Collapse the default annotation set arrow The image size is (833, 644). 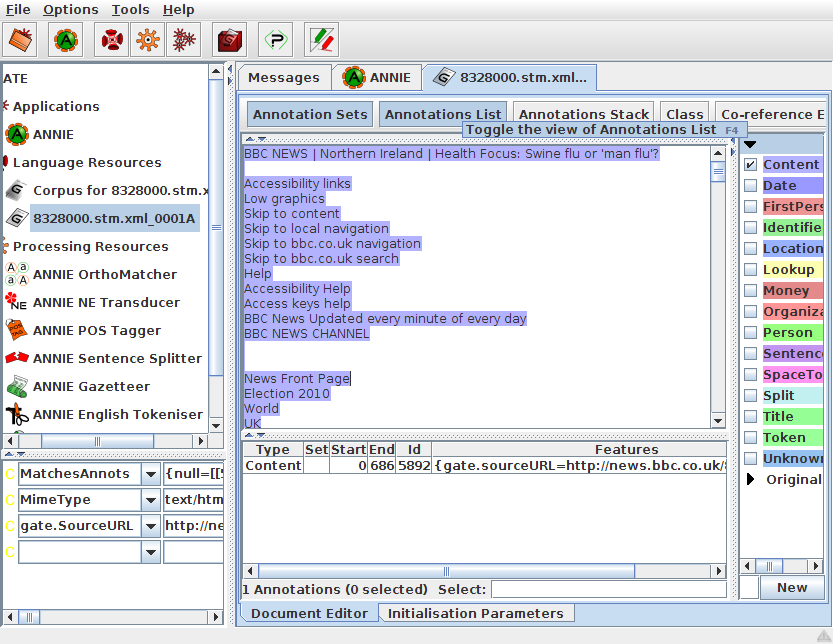coord(750,145)
